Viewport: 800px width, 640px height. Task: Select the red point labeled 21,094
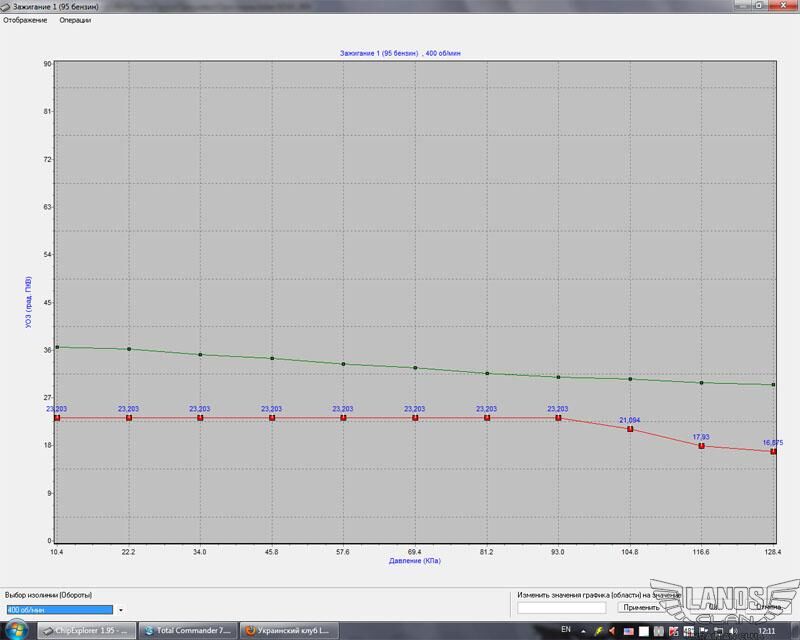[x=630, y=429]
